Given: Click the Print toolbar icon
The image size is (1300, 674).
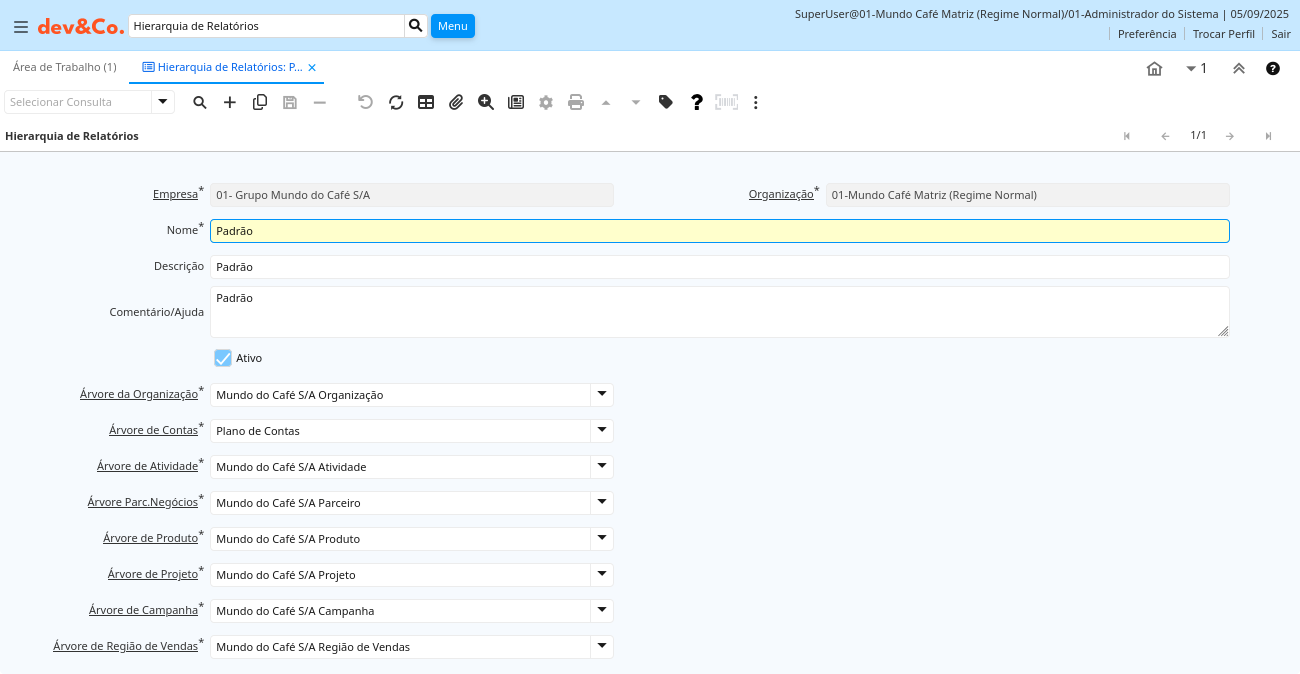Looking at the screenshot, I should click(x=576, y=102).
